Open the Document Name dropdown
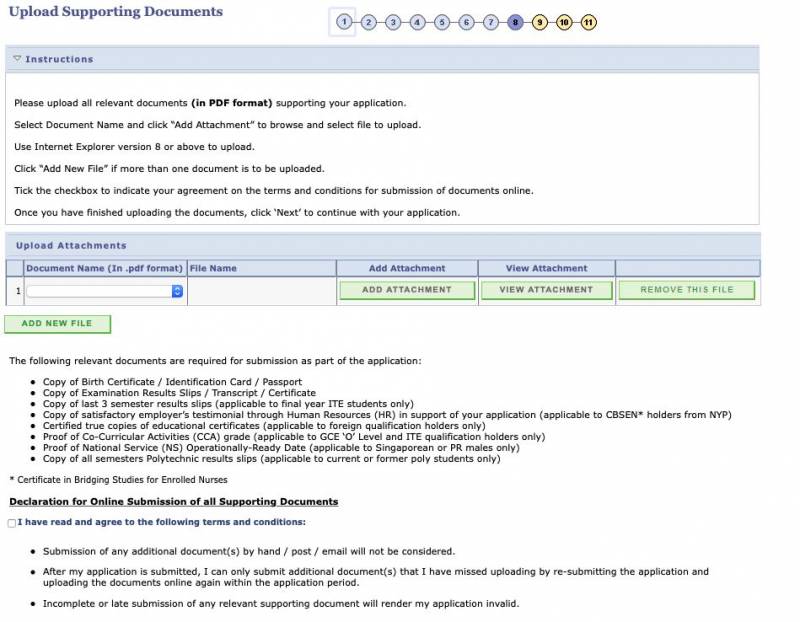 [x=105, y=291]
